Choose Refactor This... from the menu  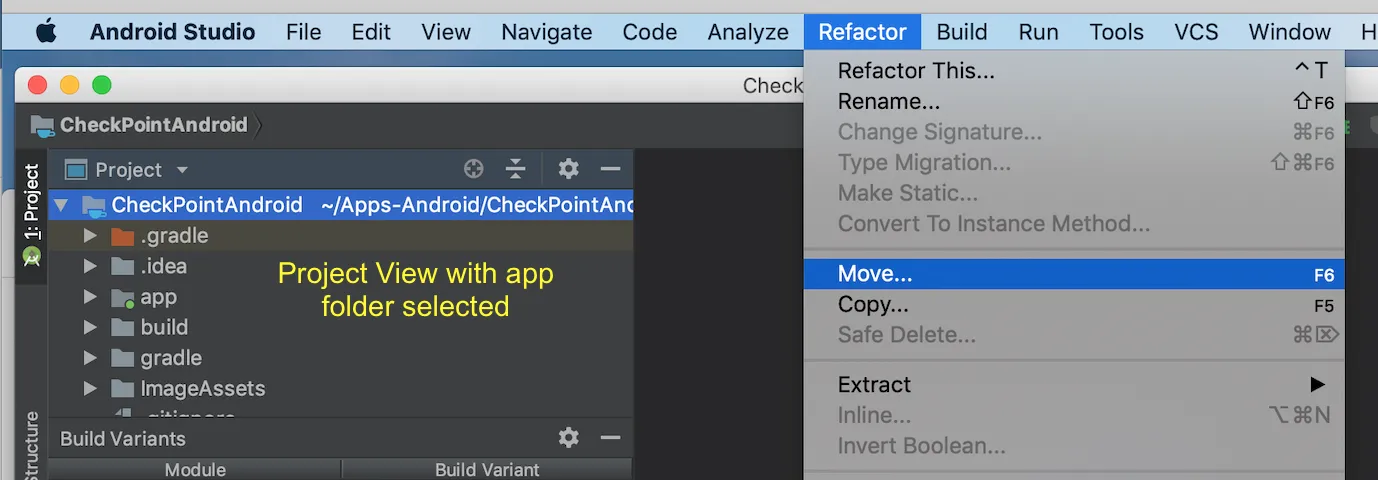[x=1075, y=71]
